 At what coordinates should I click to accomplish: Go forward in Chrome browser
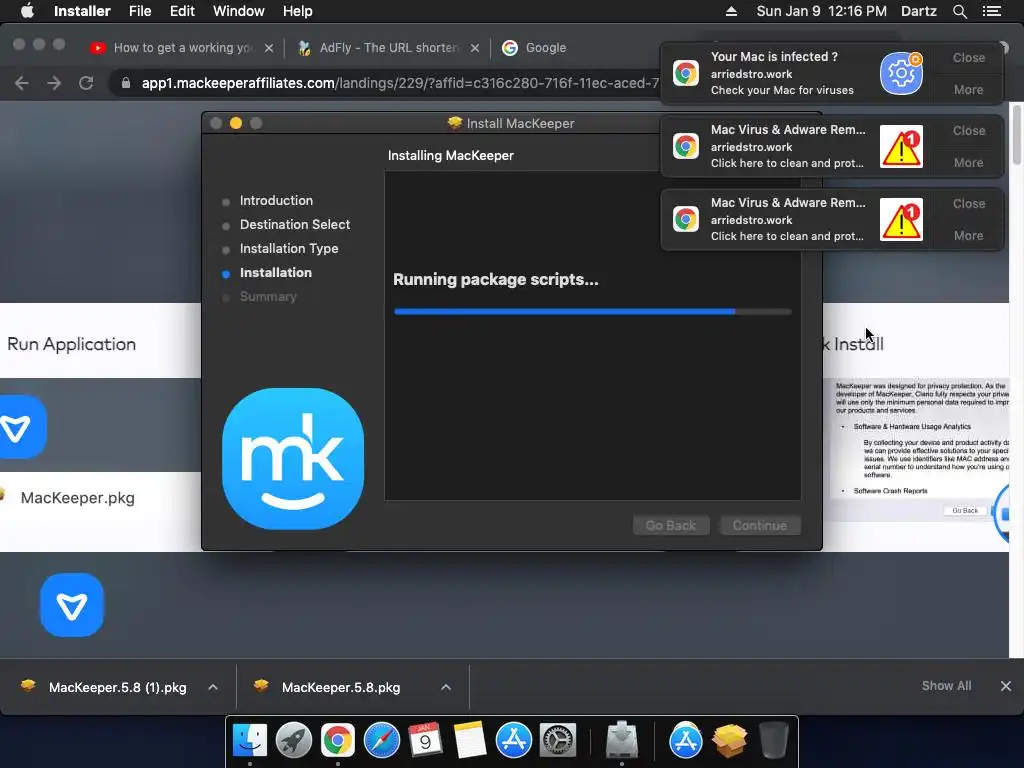pyautogui.click(x=54, y=83)
